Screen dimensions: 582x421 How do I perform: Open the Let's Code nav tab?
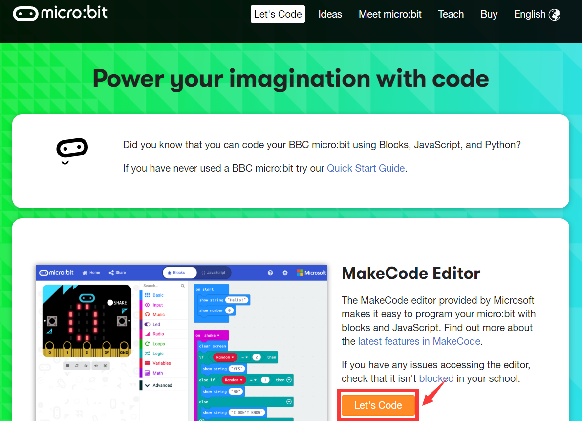278,14
